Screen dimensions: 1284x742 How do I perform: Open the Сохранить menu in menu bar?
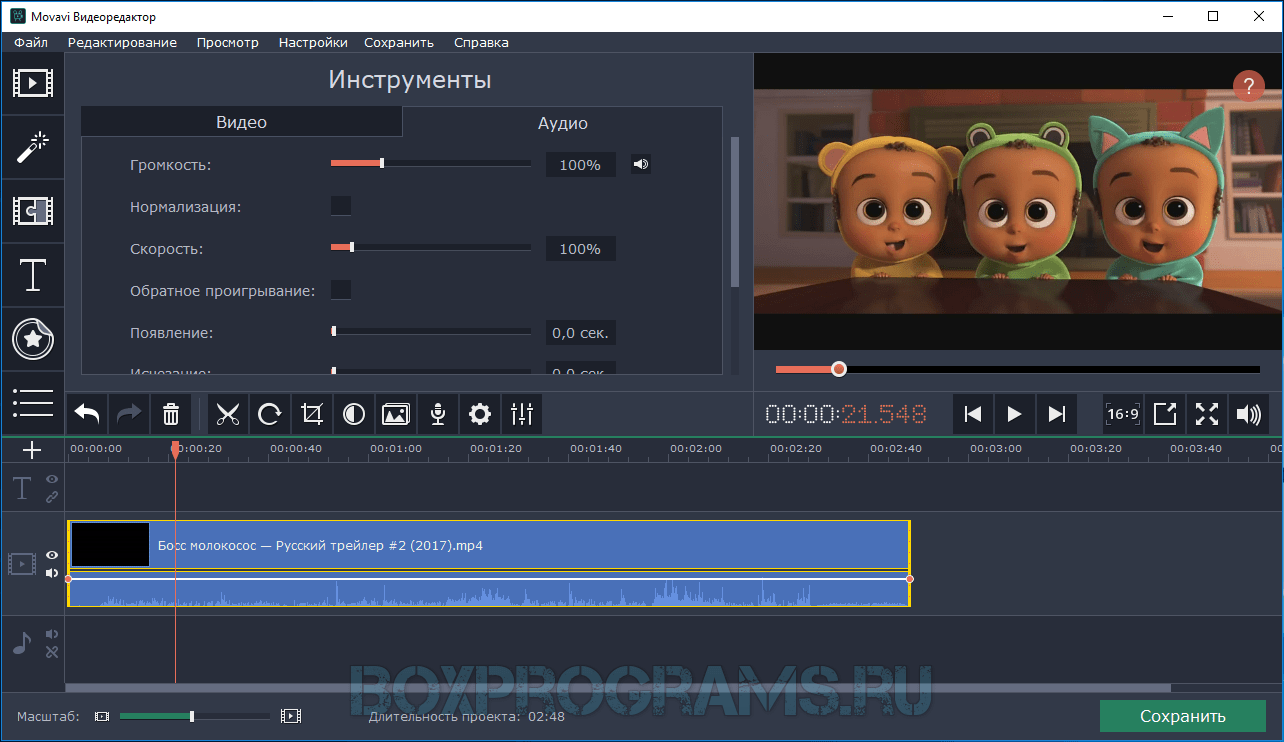(399, 42)
